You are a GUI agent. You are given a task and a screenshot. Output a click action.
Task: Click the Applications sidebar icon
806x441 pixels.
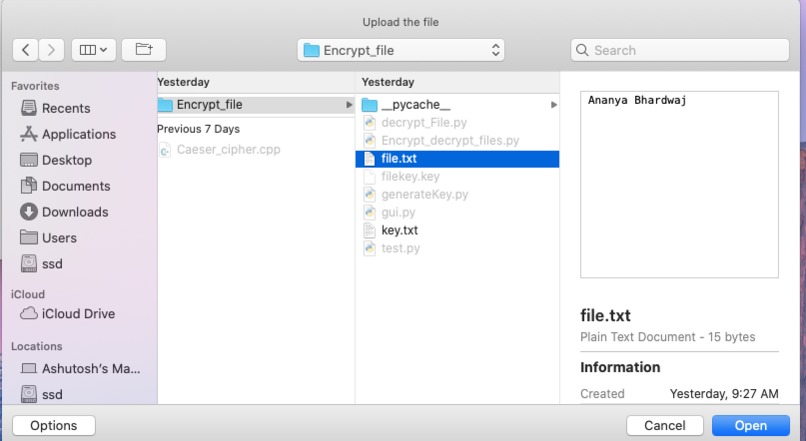[29, 134]
